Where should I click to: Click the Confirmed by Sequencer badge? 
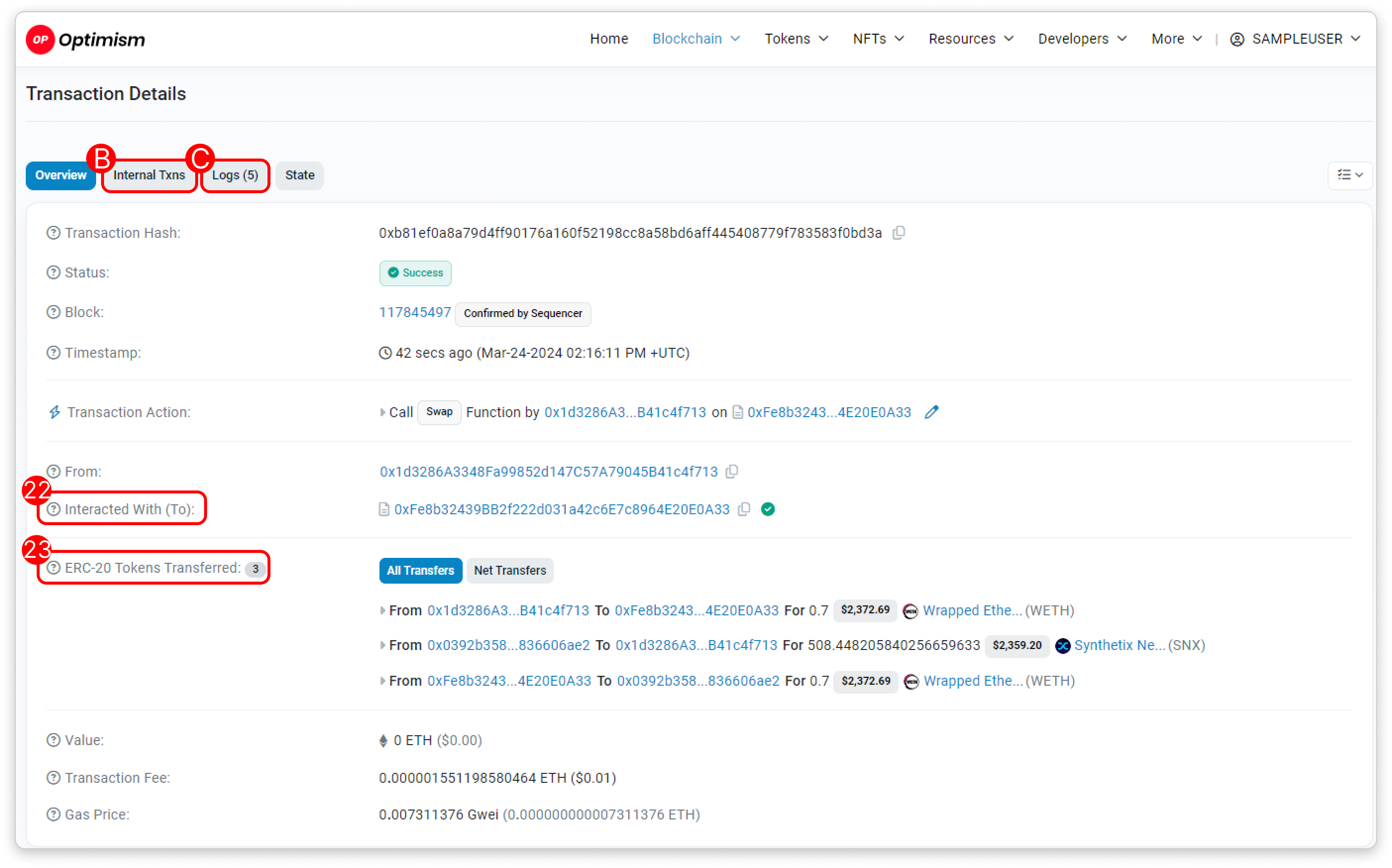pyautogui.click(x=522, y=314)
